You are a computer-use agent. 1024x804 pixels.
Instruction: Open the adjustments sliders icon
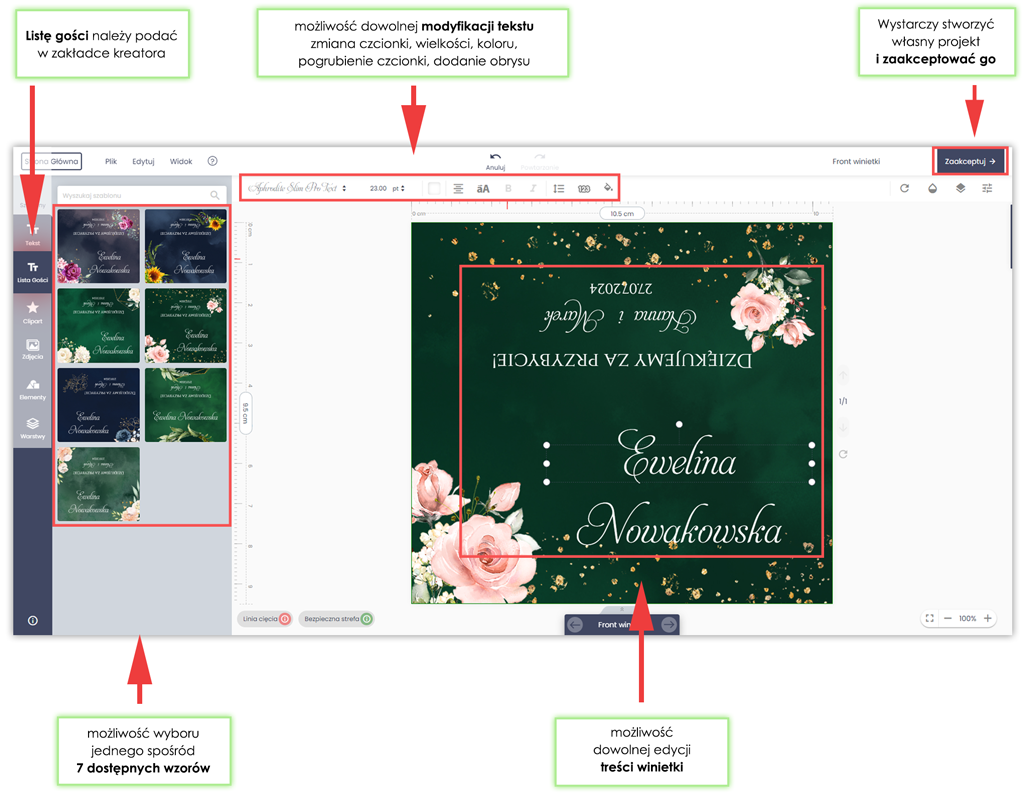point(987,188)
